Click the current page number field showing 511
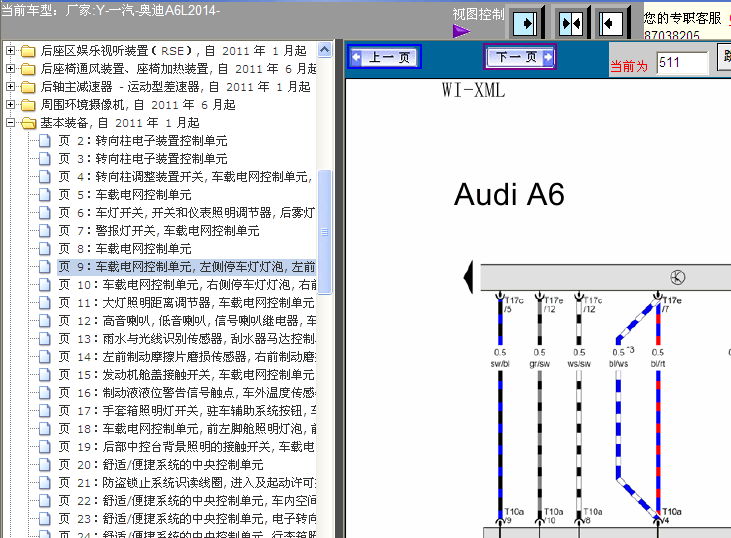The width and height of the screenshot is (731, 538). pos(683,62)
